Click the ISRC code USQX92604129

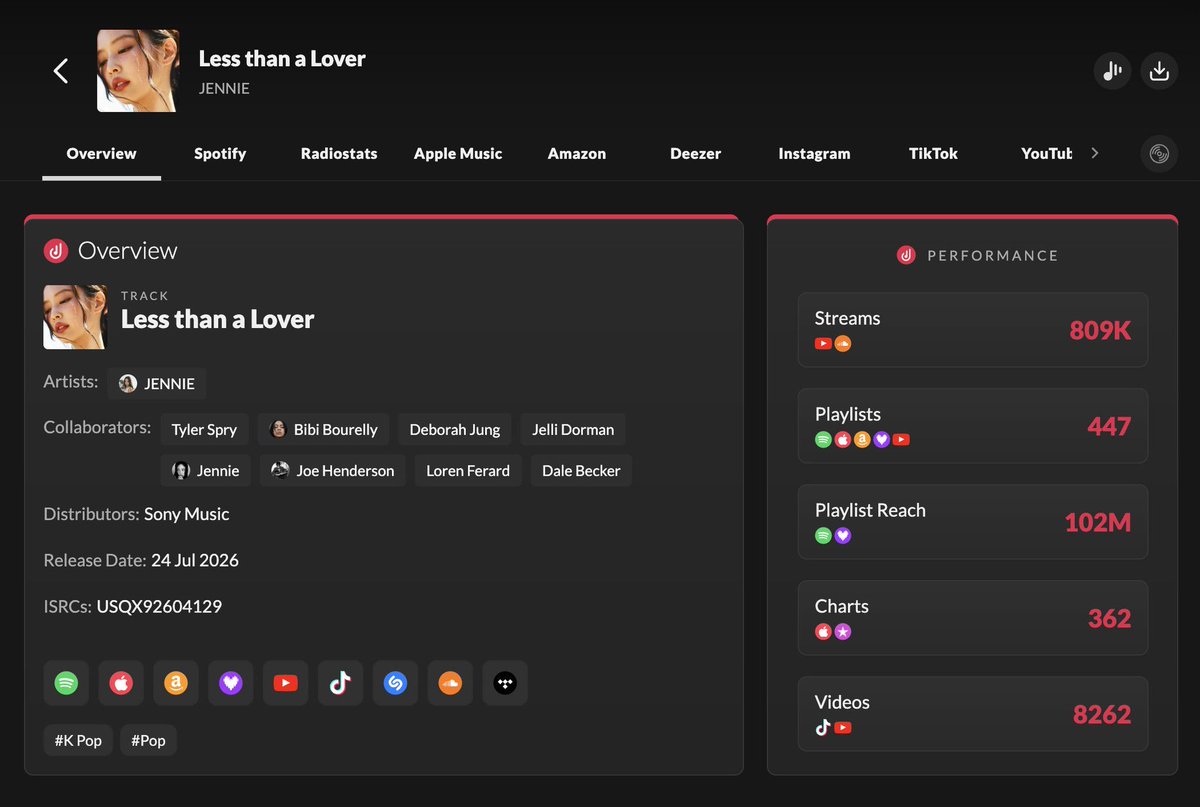[159, 606]
